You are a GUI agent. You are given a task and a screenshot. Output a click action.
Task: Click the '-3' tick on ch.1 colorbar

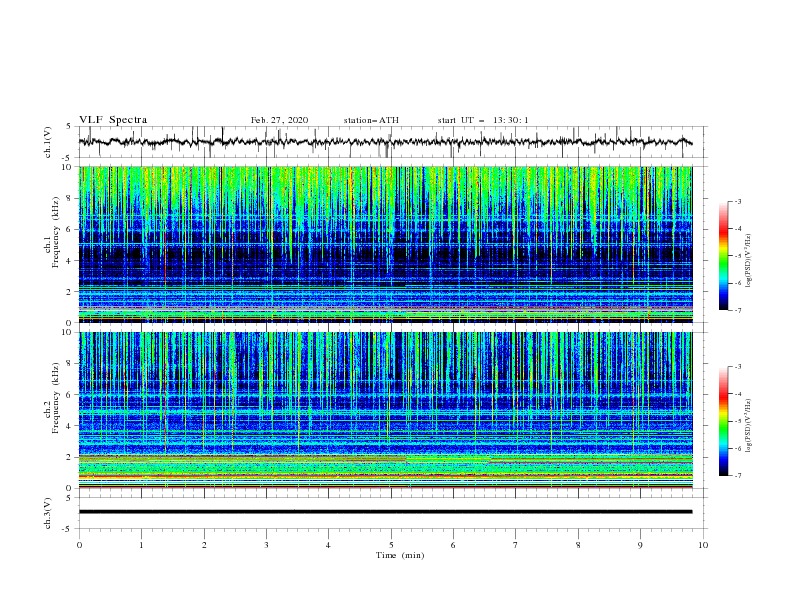737,201
